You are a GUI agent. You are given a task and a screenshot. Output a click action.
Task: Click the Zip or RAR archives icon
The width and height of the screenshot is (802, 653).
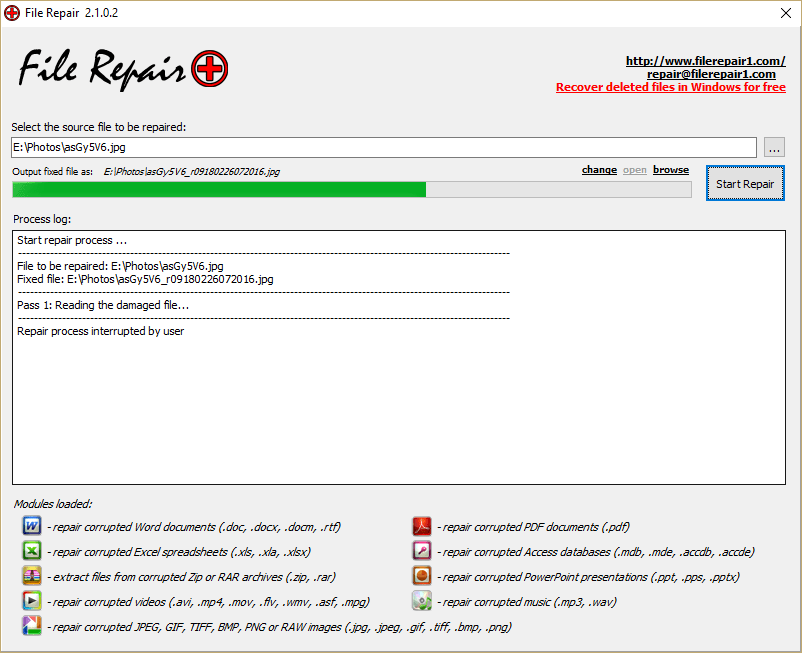32,576
